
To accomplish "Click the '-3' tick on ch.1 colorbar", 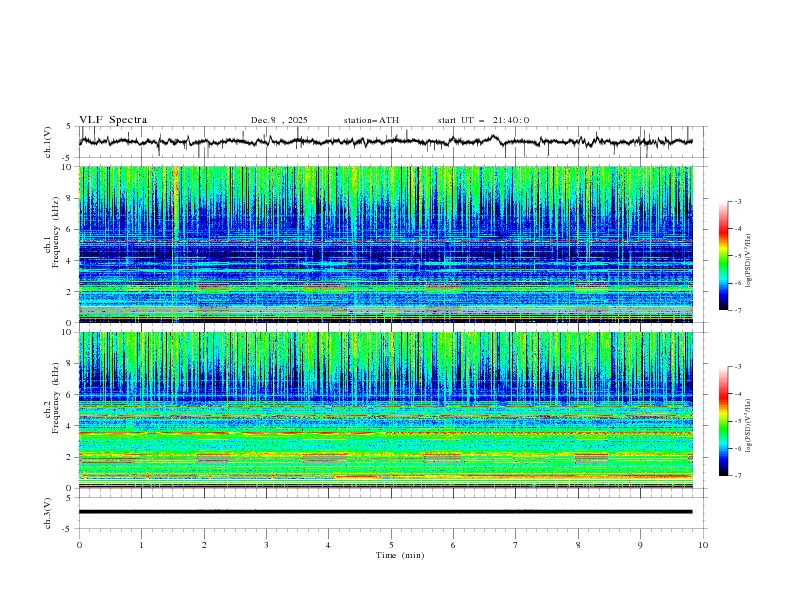I will tap(738, 201).
